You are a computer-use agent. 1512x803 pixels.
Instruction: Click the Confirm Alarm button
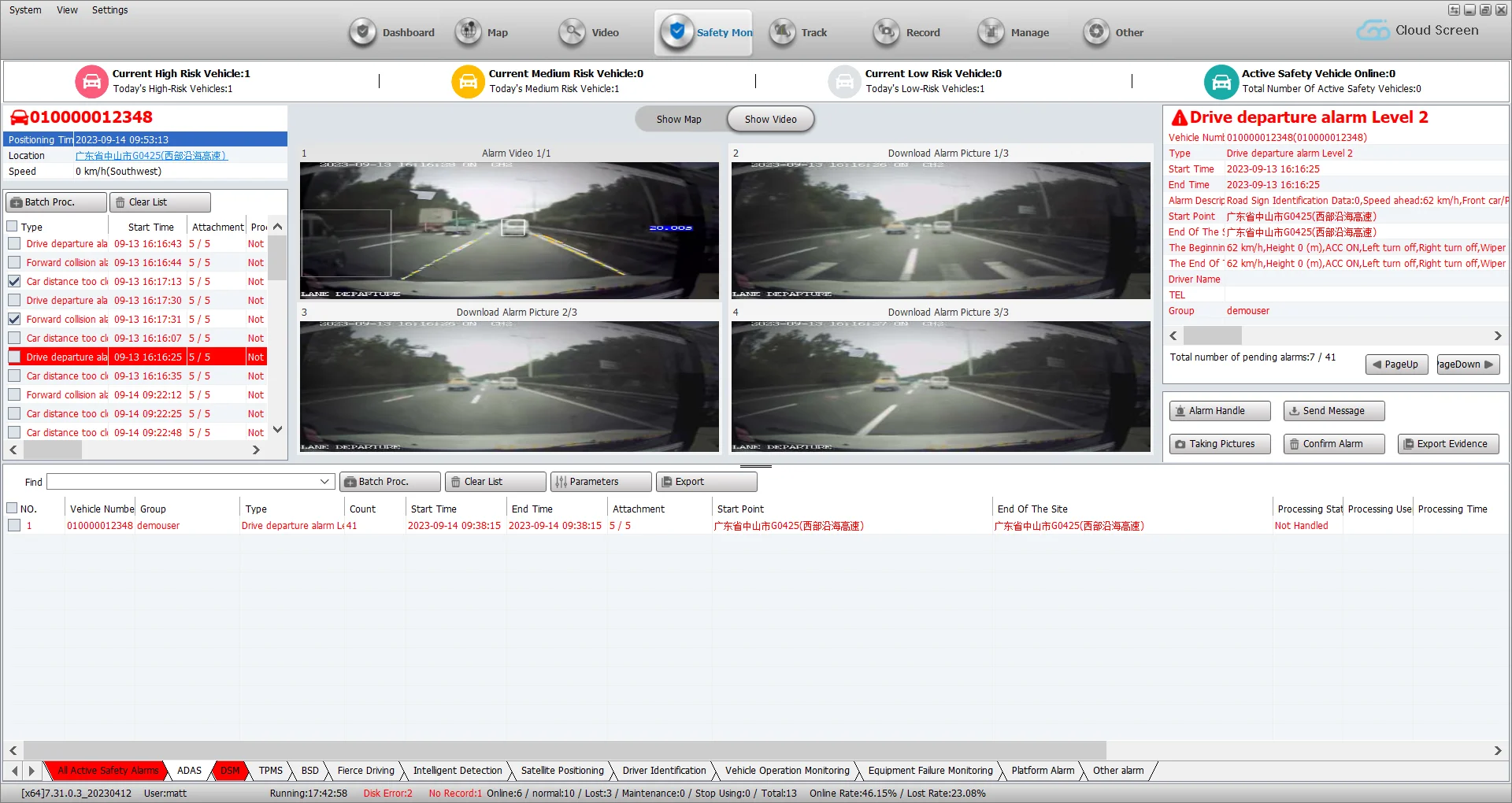[1333, 443]
